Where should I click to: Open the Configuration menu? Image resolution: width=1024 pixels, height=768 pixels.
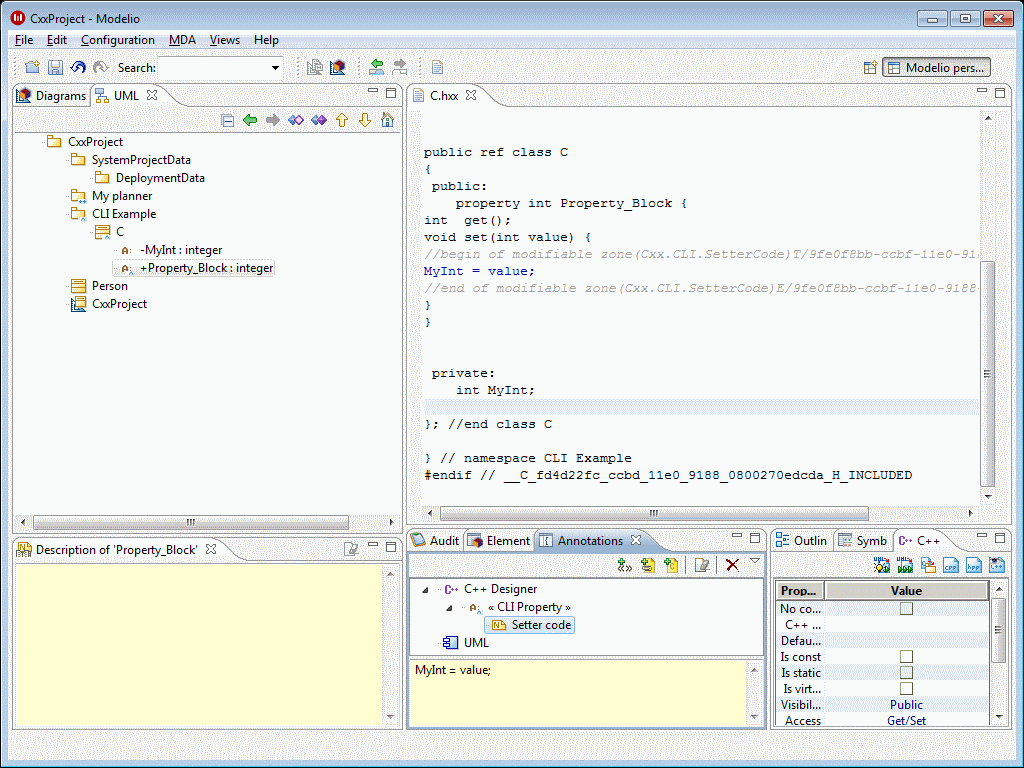tap(118, 40)
